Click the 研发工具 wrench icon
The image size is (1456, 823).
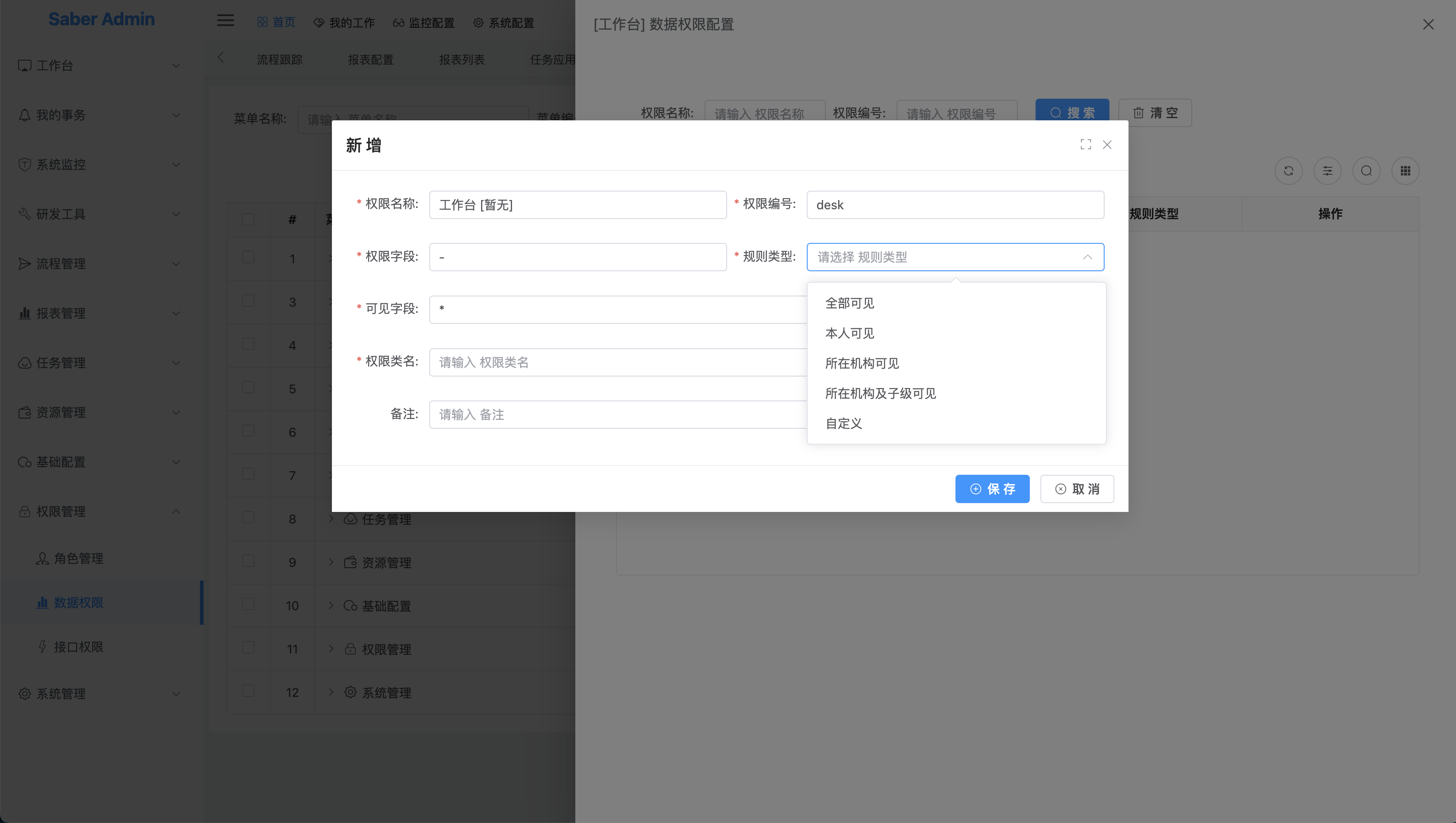24,214
